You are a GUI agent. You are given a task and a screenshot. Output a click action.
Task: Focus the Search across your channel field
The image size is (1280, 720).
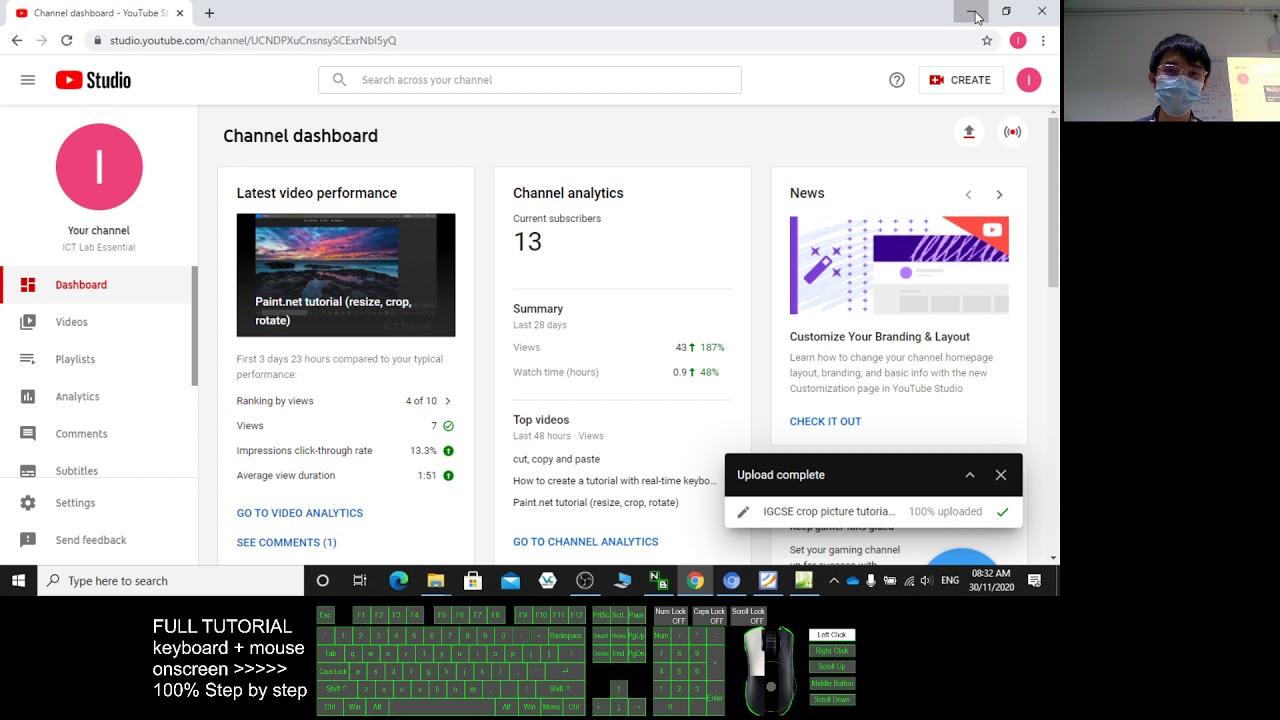click(530, 80)
